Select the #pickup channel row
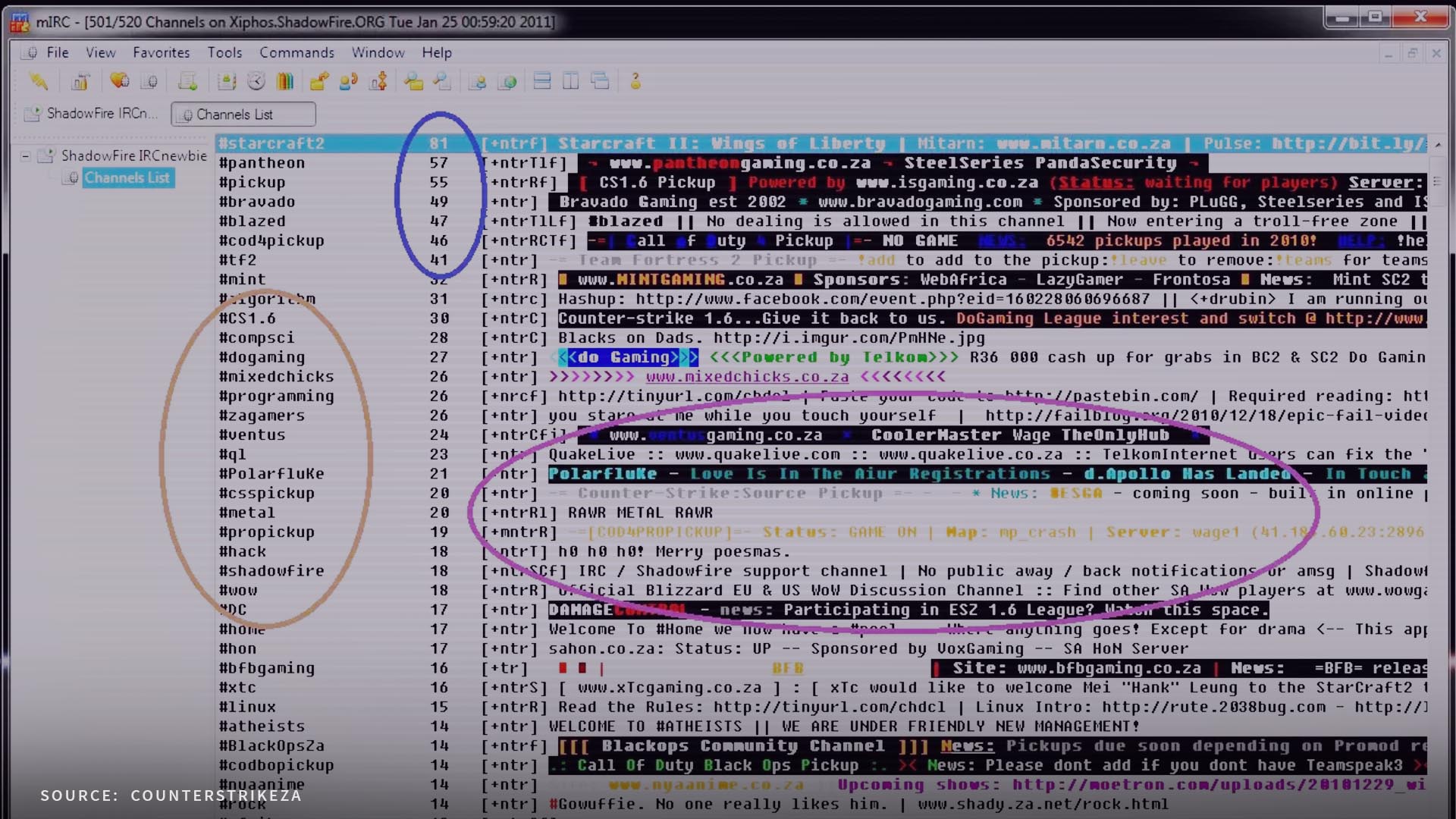The width and height of the screenshot is (1456, 819). coord(821,182)
